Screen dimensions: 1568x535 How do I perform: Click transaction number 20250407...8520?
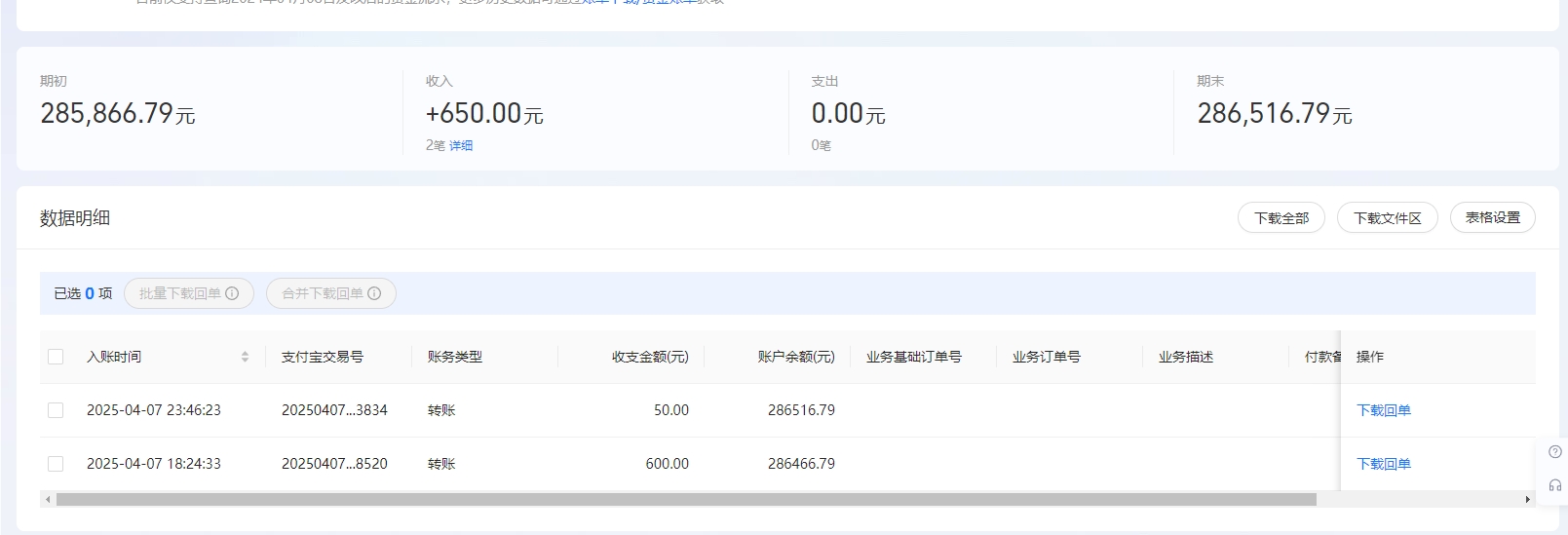click(x=334, y=464)
